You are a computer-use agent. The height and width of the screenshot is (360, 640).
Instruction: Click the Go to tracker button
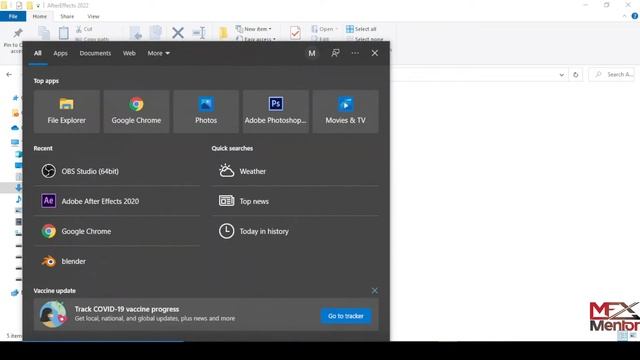(346, 316)
